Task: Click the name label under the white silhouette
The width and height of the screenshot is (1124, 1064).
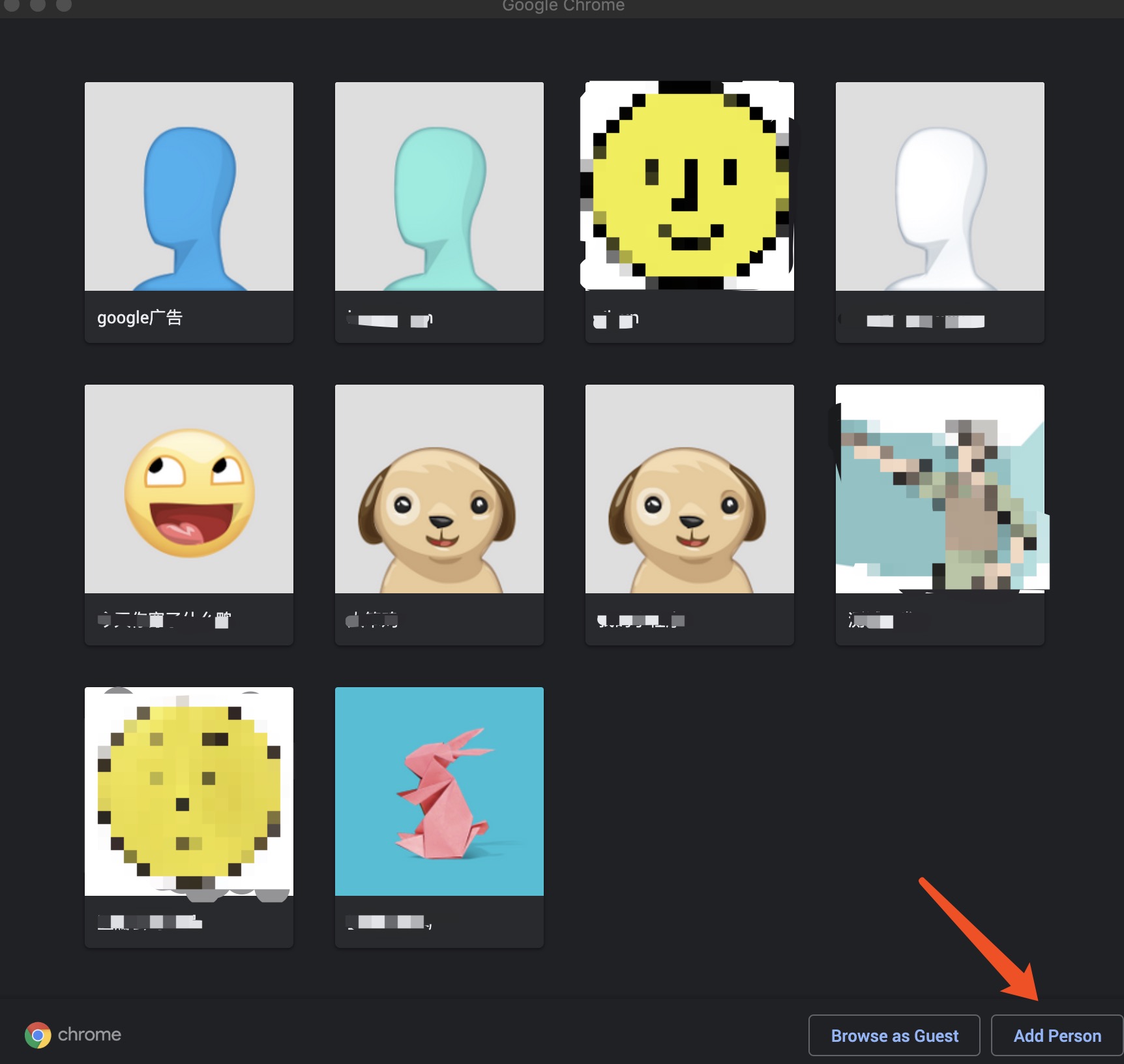Action: click(924, 320)
